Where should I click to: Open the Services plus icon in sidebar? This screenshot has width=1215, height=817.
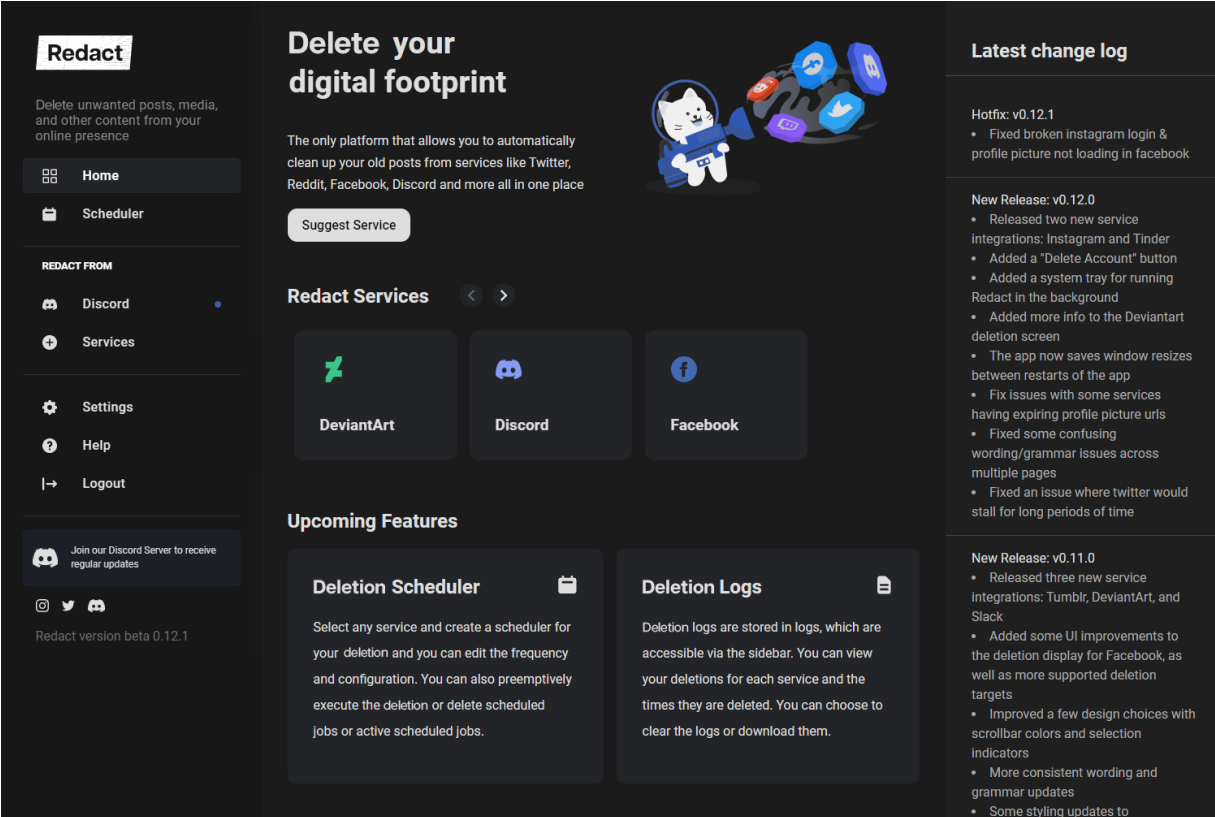(x=49, y=341)
